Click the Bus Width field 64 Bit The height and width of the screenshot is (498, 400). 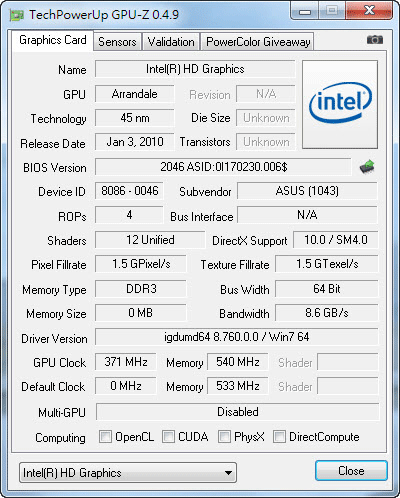click(x=327, y=289)
